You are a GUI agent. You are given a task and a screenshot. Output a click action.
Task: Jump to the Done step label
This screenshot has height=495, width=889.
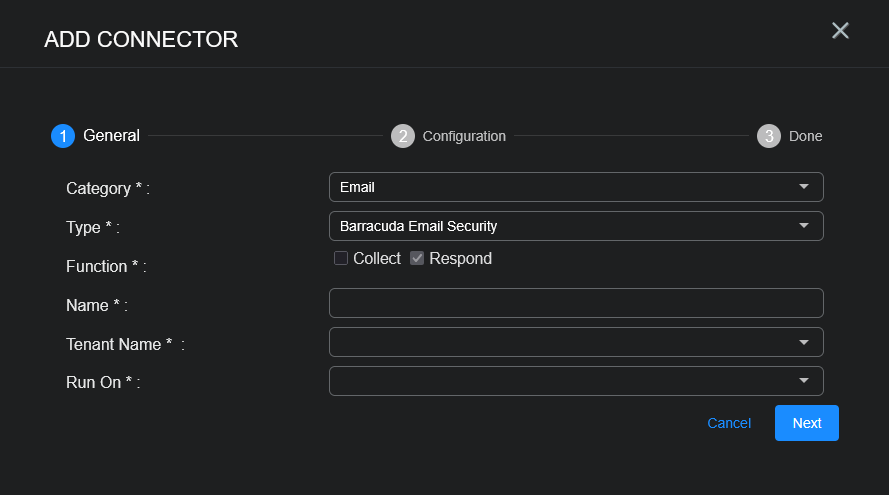point(805,136)
